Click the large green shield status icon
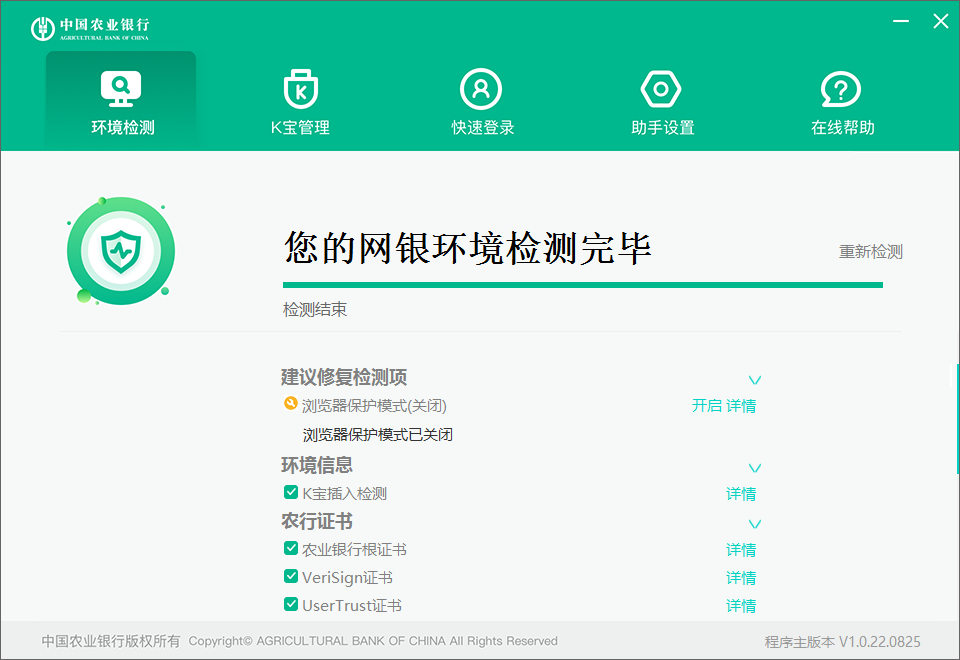Image resolution: width=960 pixels, height=660 pixels. (121, 251)
